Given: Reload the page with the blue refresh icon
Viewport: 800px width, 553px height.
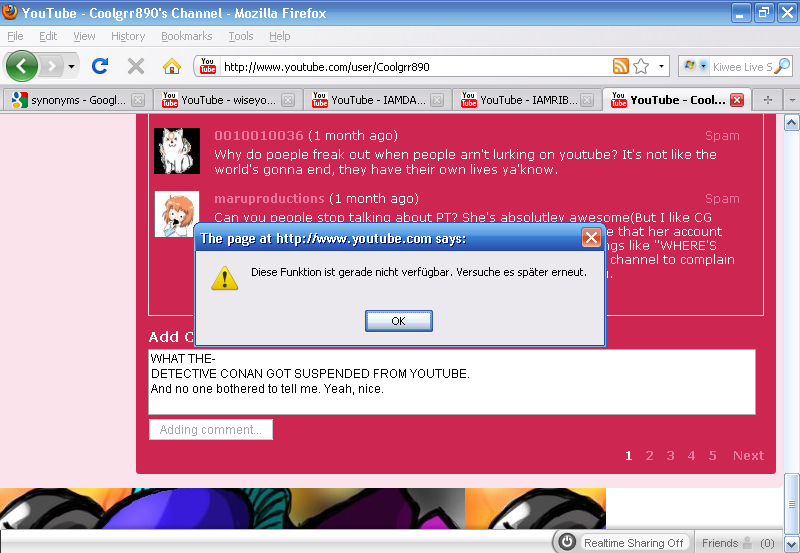Looking at the screenshot, I should tap(100, 66).
